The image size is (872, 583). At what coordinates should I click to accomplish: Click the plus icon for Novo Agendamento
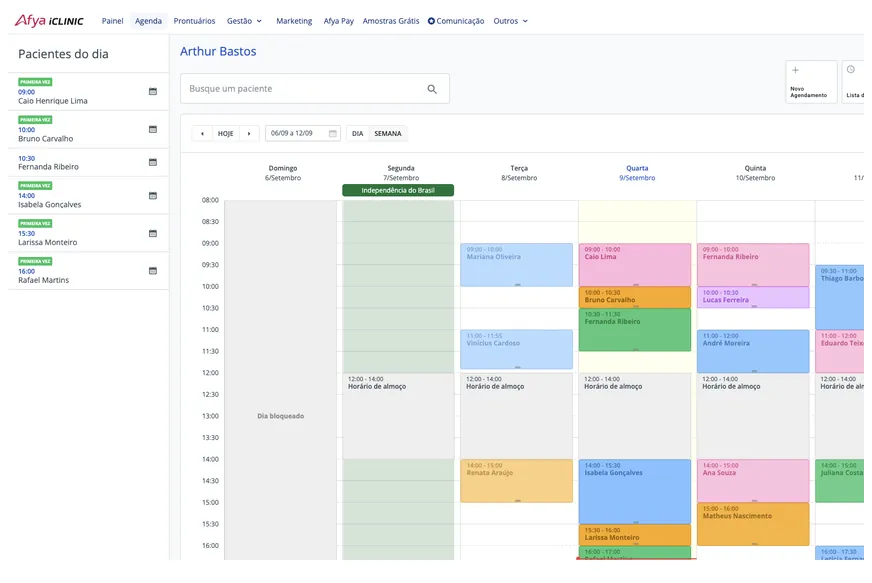795,70
